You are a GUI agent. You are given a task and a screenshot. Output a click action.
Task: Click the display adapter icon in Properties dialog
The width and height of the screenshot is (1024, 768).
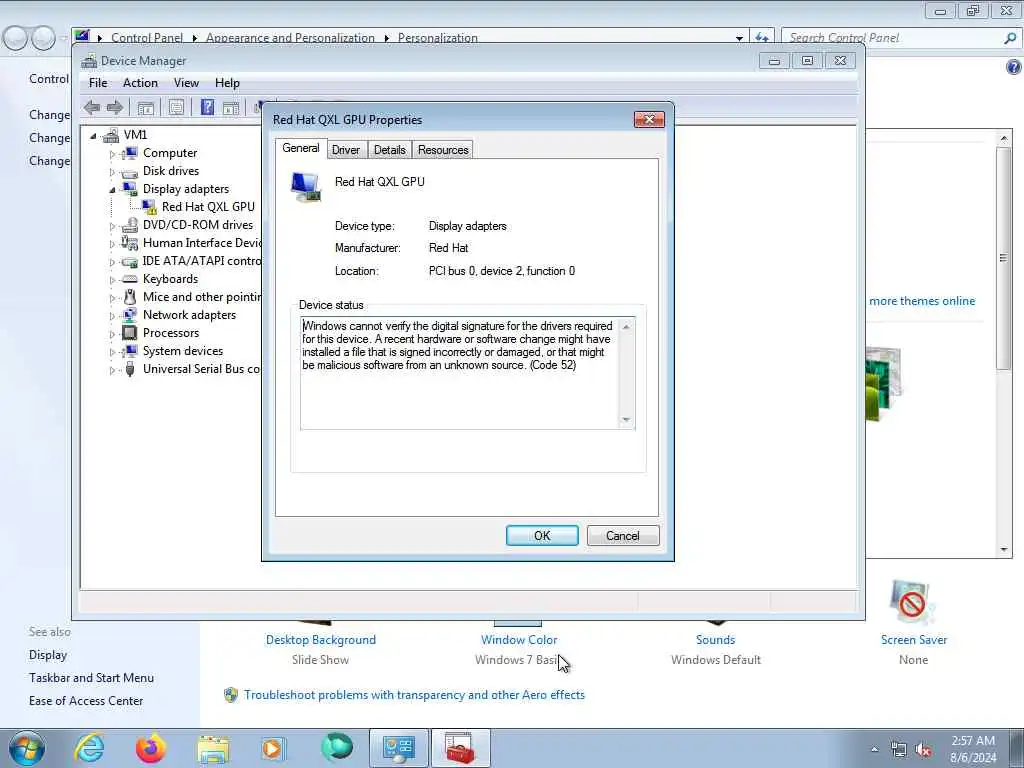pos(306,187)
